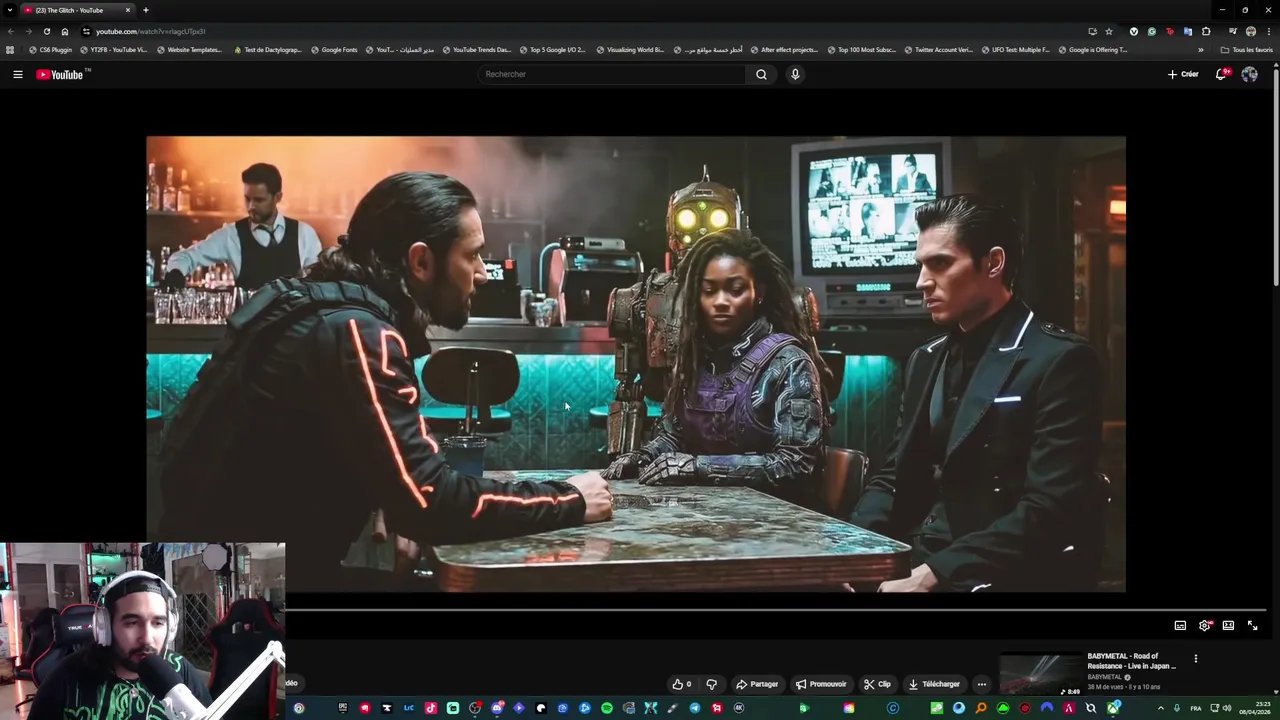Open the Epic Games launcher taskbar icon

[343, 708]
